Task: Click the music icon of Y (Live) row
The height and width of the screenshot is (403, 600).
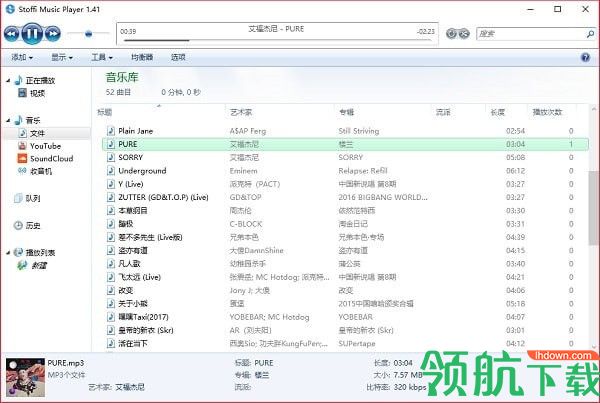Action: point(111,184)
